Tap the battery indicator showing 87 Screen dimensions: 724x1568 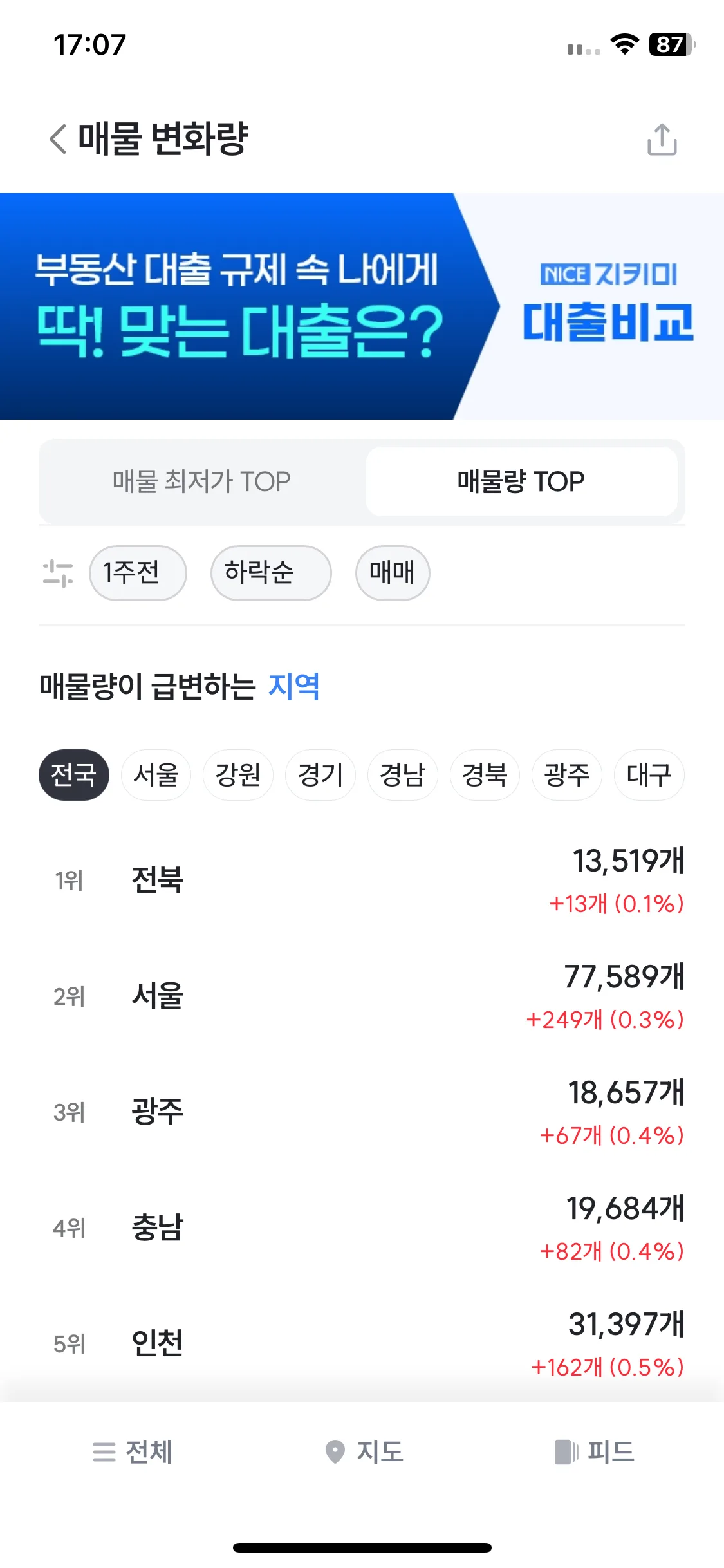coord(673,44)
